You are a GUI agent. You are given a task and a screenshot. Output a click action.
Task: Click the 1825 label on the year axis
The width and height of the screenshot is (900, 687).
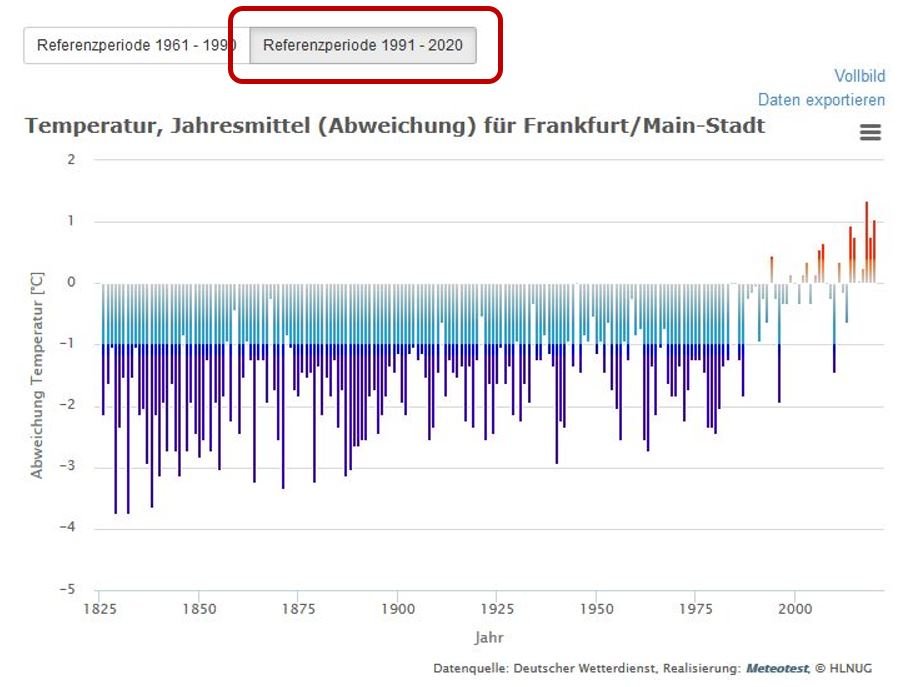coord(101,609)
